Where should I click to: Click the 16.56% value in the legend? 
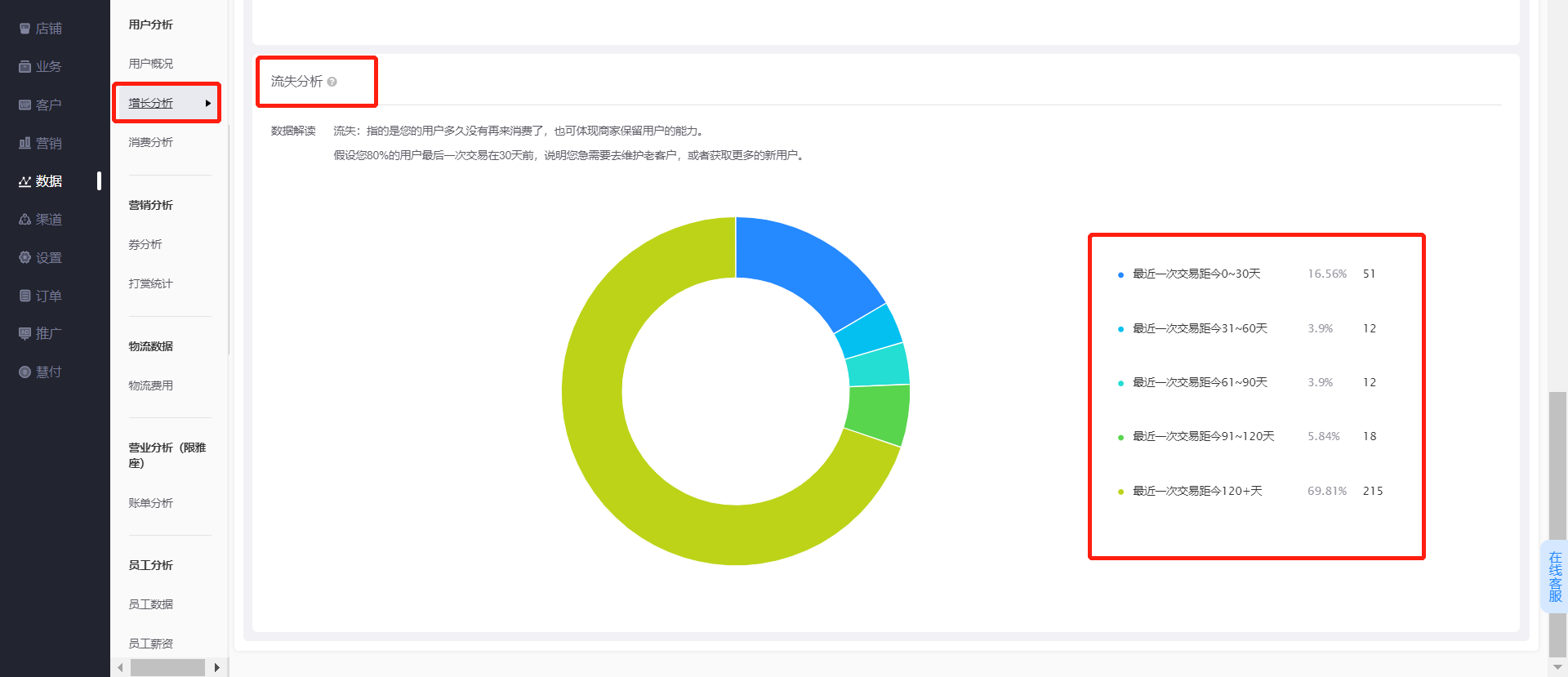[x=1327, y=274]
